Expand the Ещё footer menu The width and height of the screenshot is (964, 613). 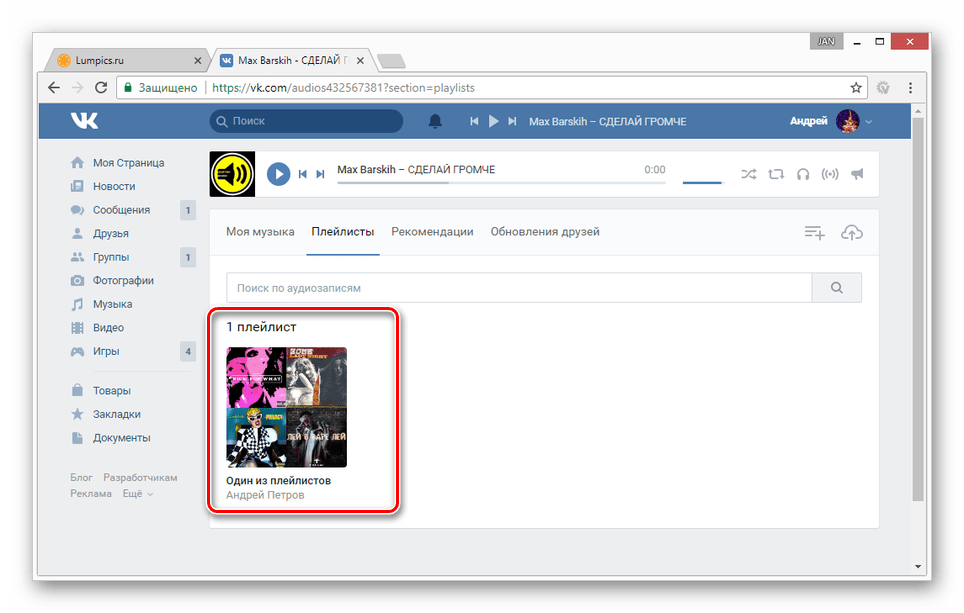[x=138, y=494]
